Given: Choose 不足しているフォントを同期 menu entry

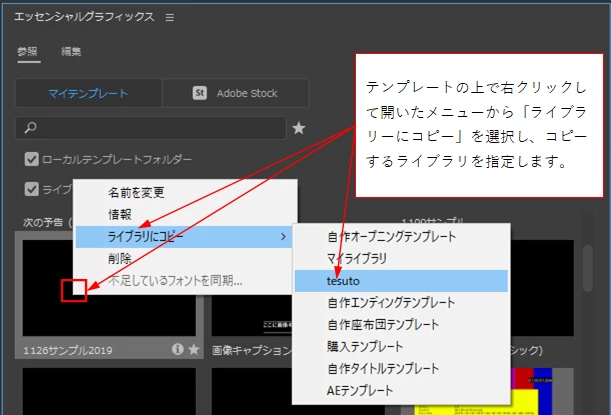Looking at the screenshot, I should (x=185, y=280).
